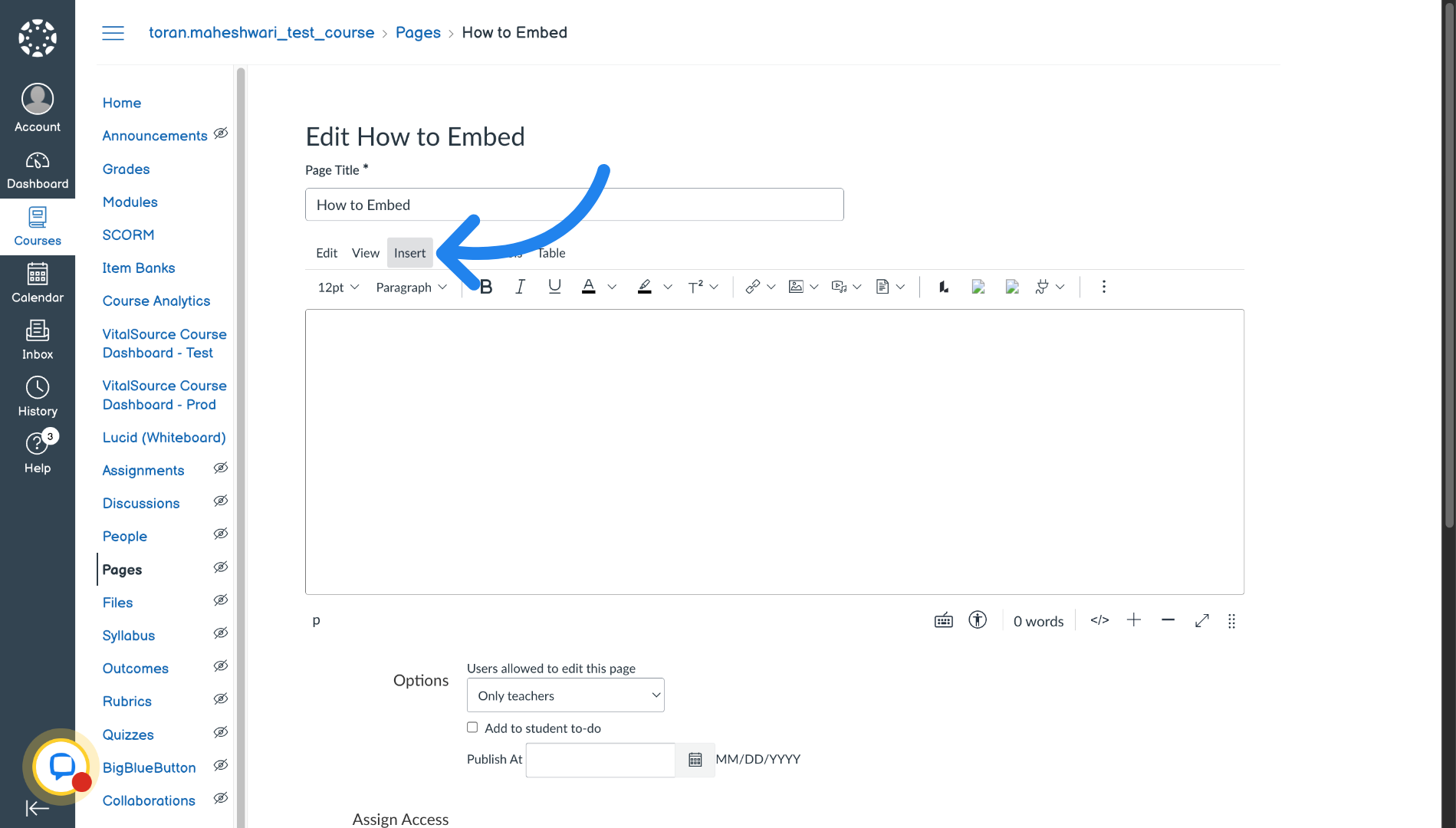This screenshot has width=1456, height=828.
Task: Toggle visibility icon beside Files
Action: click(221, 600)
